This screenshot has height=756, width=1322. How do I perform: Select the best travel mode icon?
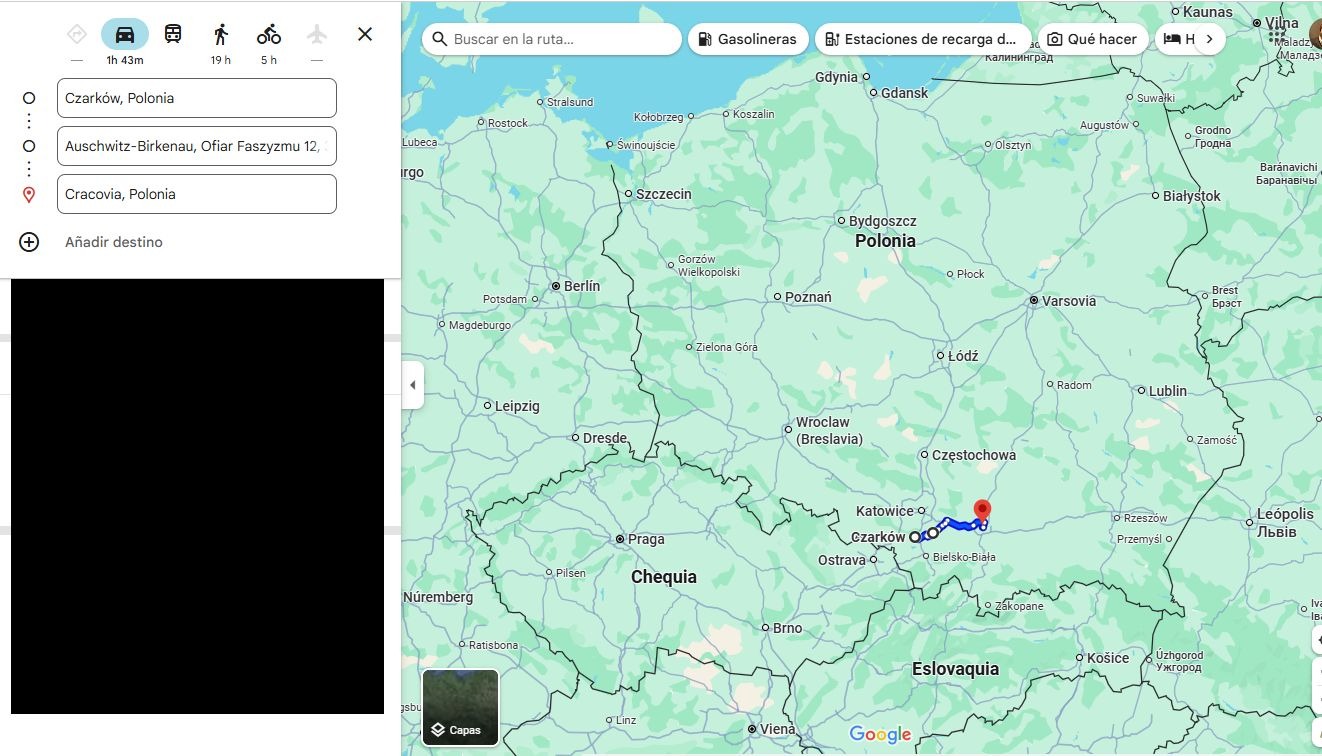[77, 34]
